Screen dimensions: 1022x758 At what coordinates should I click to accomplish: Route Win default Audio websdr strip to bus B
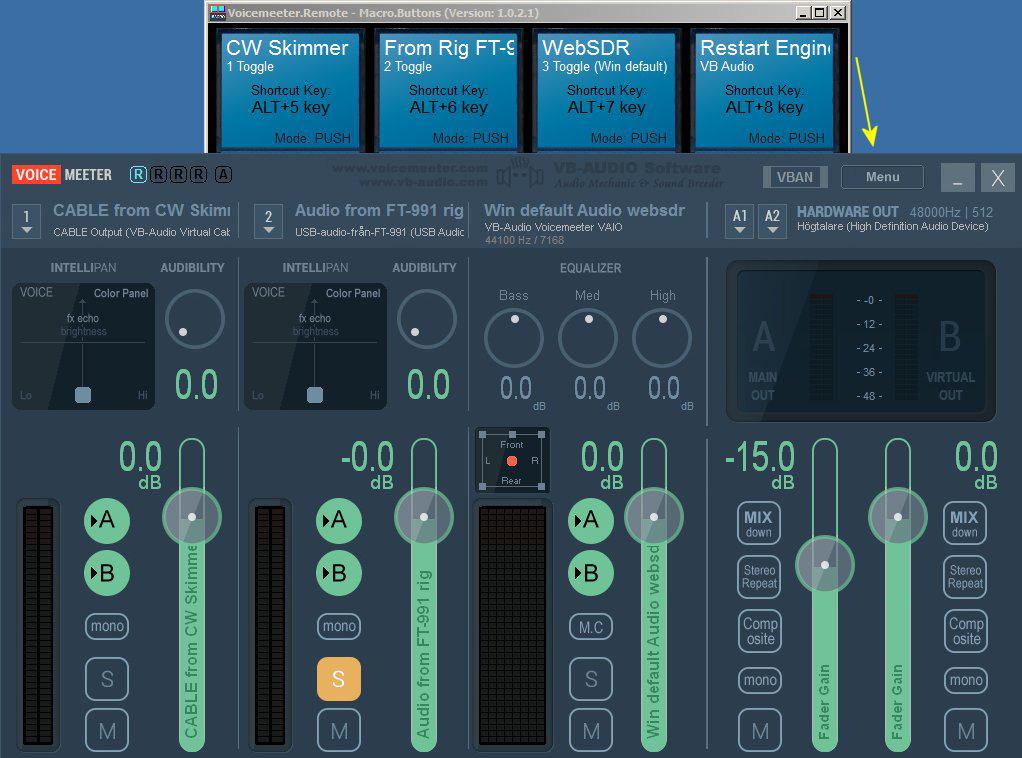point(591,573)
